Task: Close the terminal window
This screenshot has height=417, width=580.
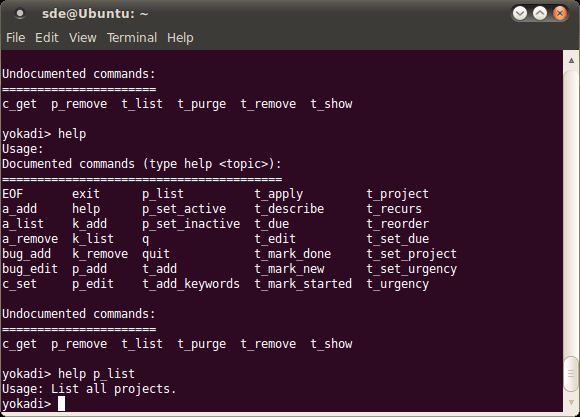Action: [560, 14]
